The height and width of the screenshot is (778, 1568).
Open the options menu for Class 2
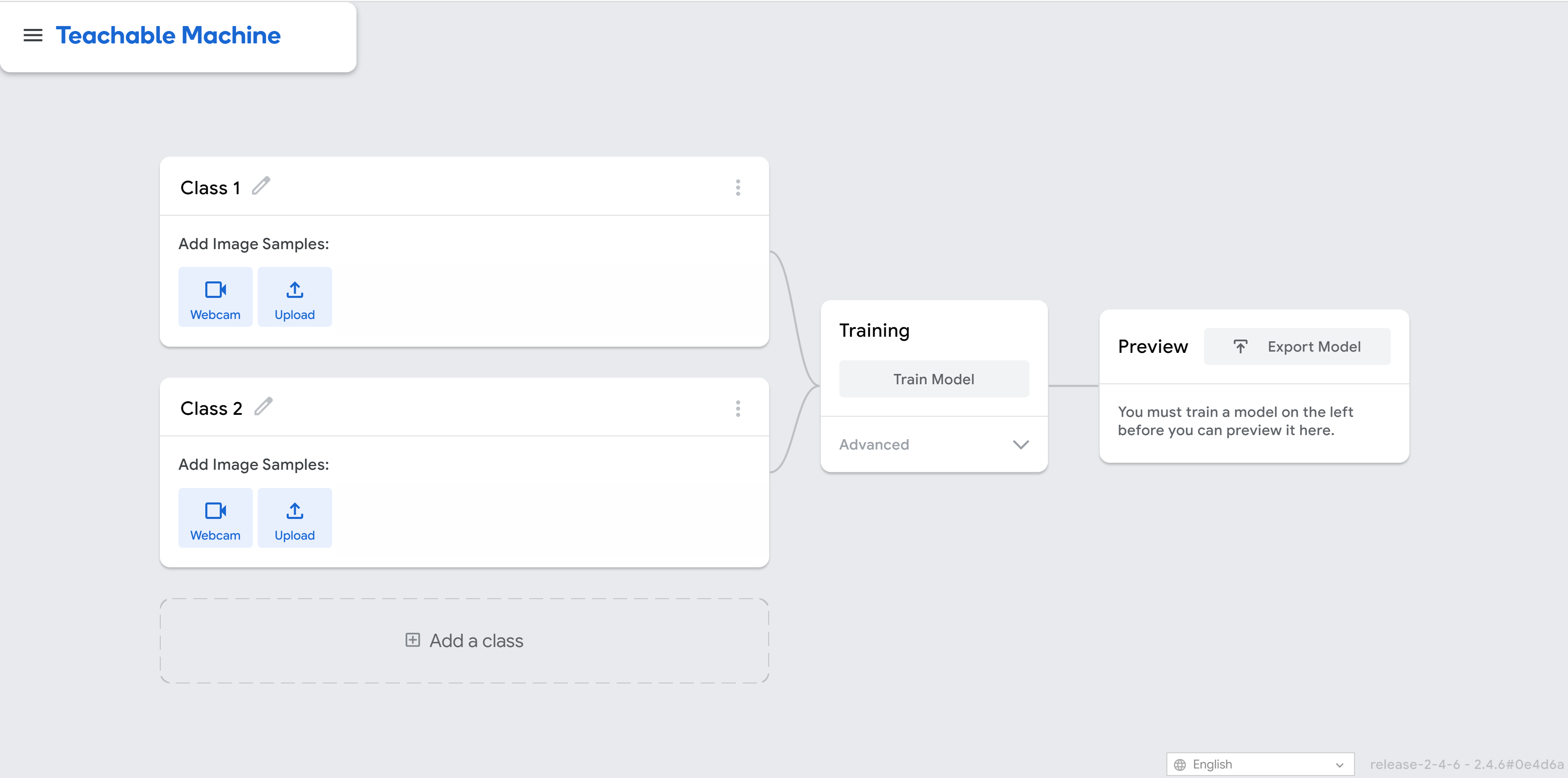tap(738, 409)
